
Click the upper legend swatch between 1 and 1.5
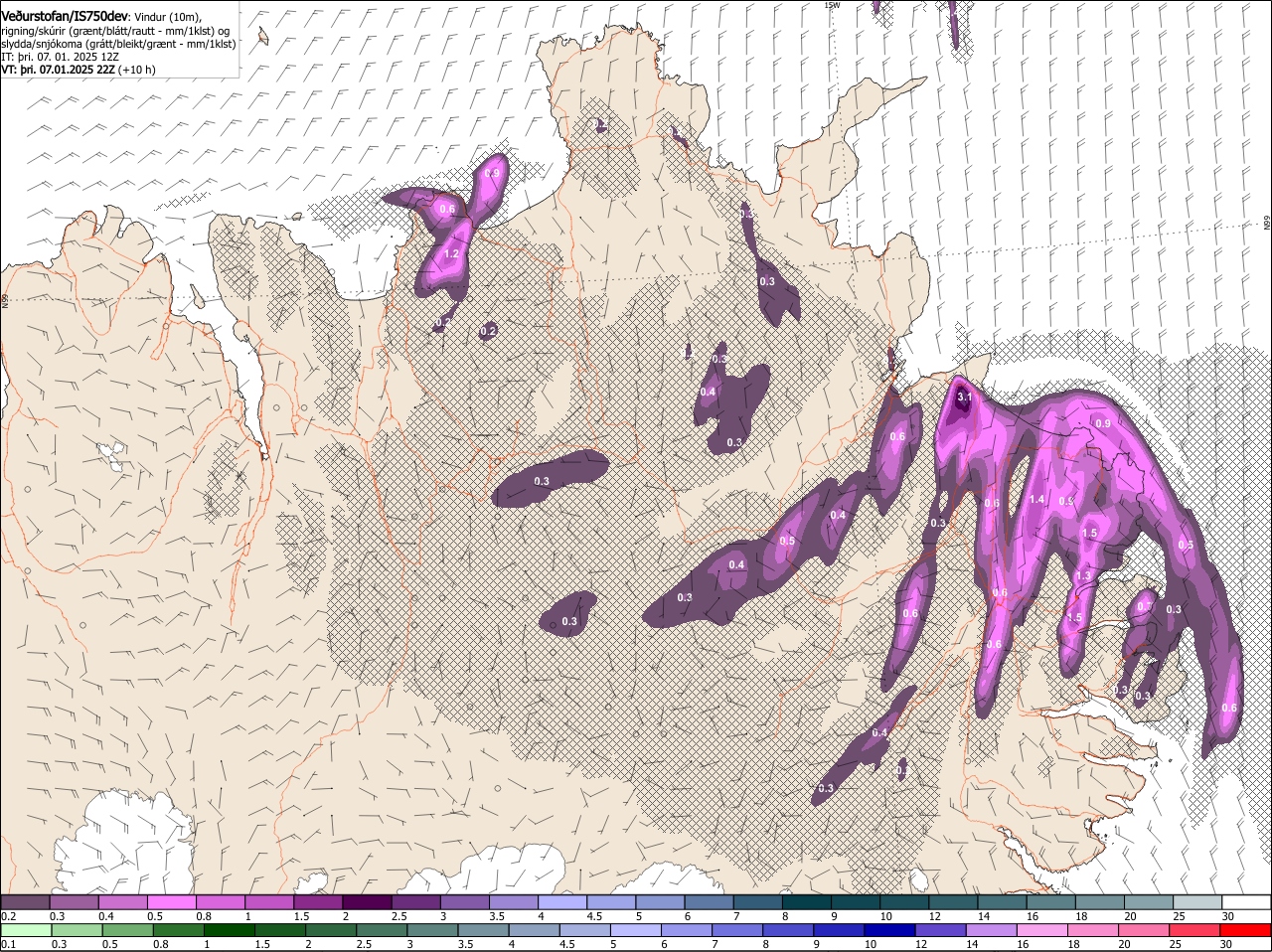click(x=270, y=902)
